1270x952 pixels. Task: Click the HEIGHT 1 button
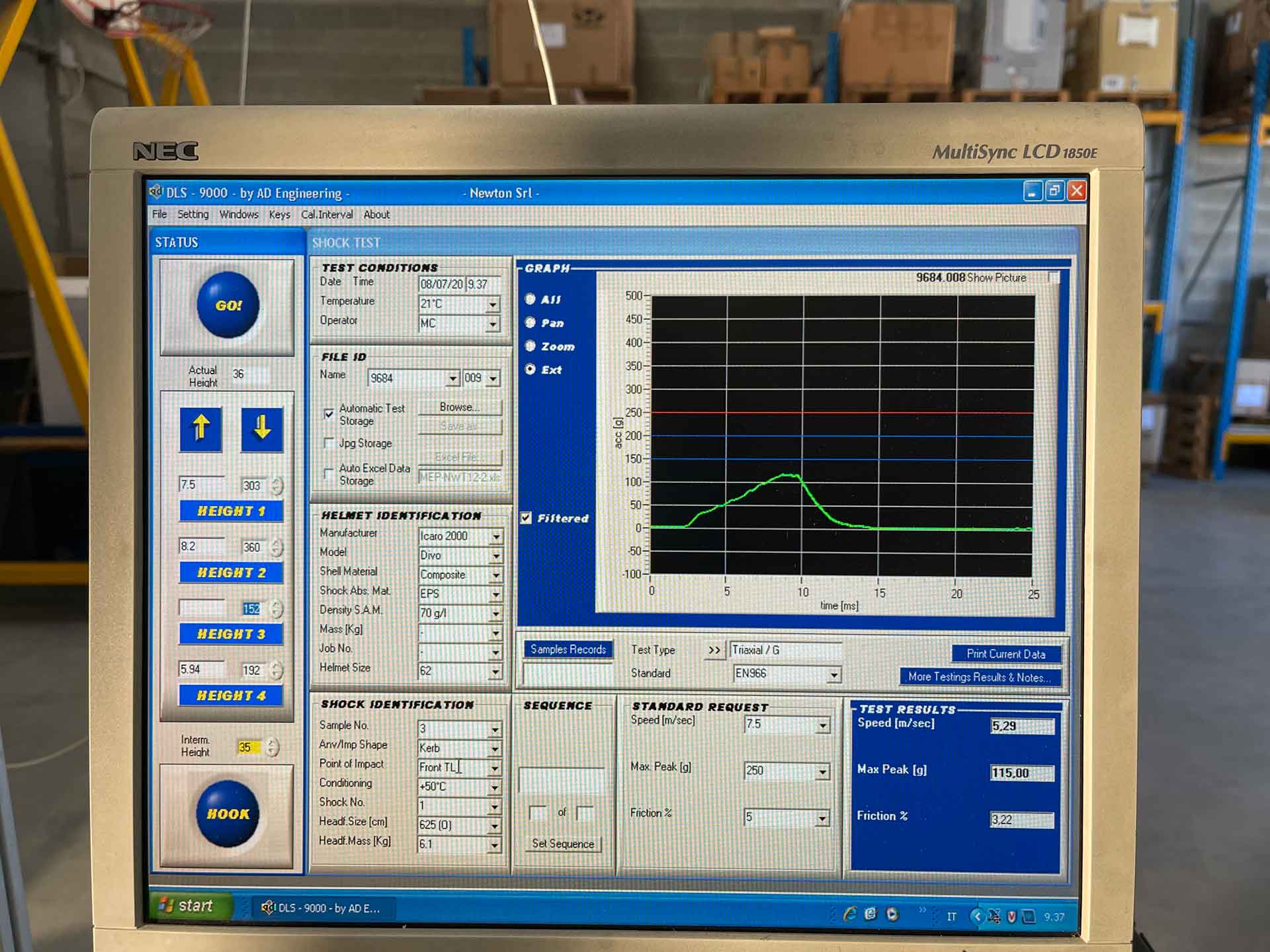point(231,511)
